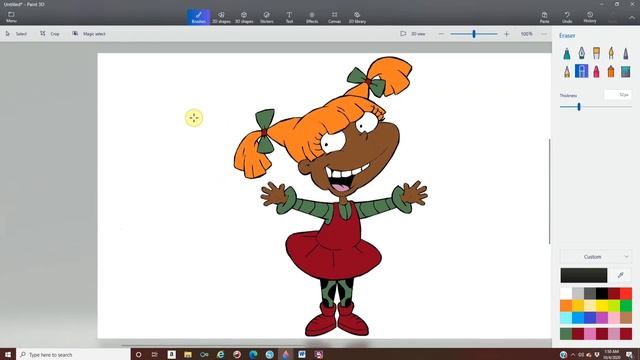Image resolution: width=640 pixels, height=360 pixels.
Task: Open the Effects tab
Action: point(312,17)
